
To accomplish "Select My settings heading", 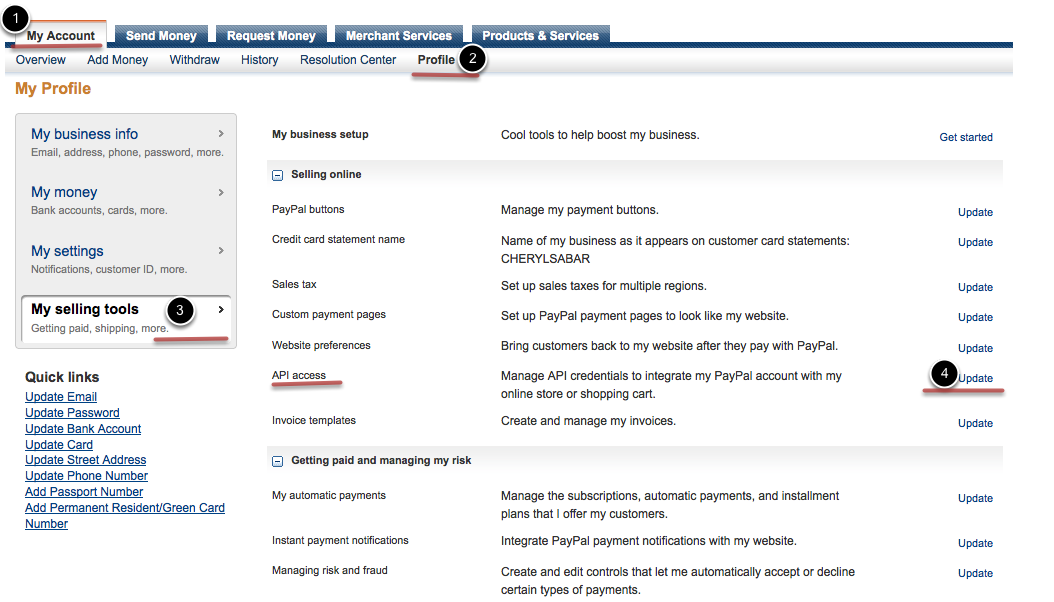I will click(67, 251).
